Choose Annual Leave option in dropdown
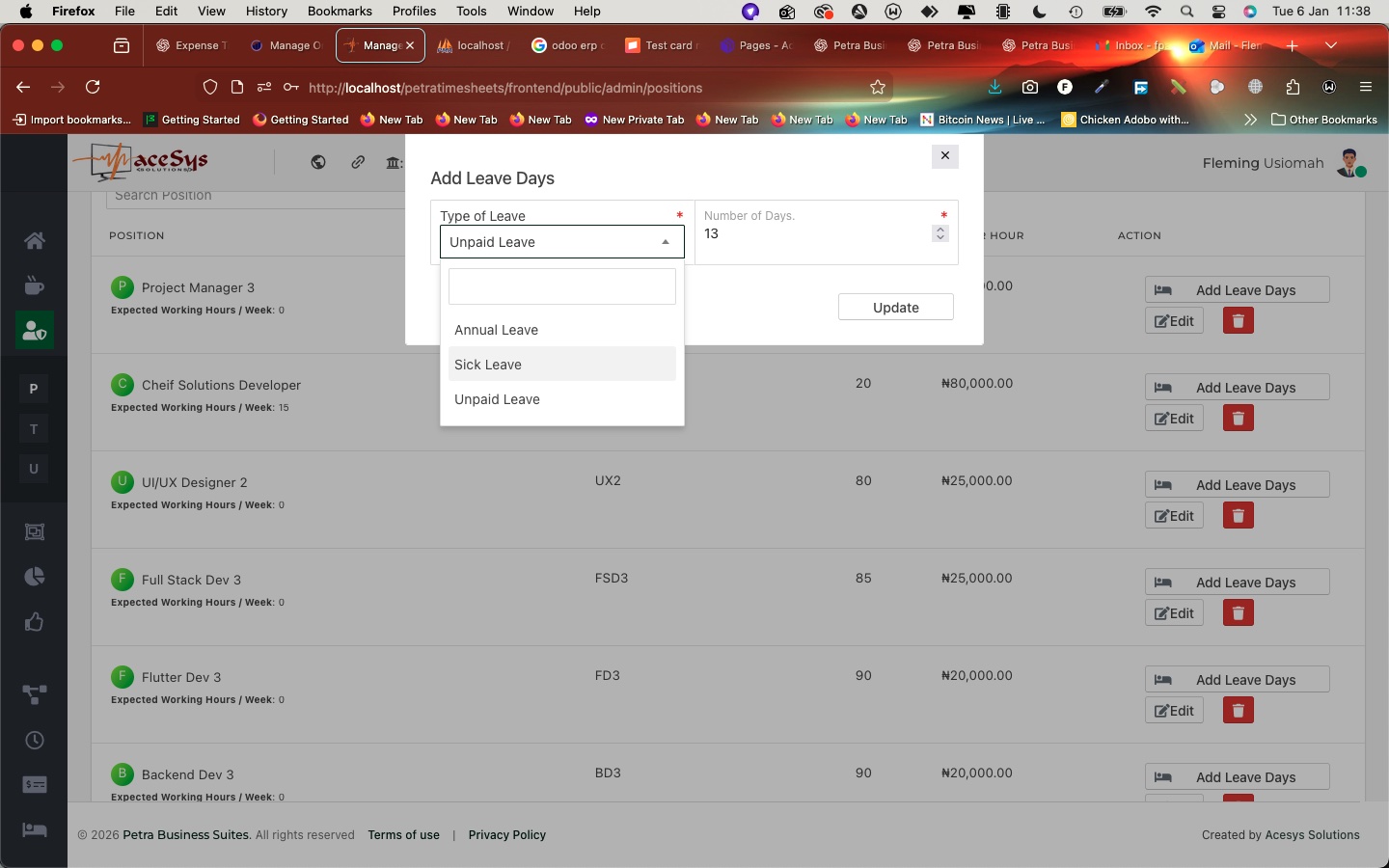The image size is (1389, 868). [x=497, y=330]
